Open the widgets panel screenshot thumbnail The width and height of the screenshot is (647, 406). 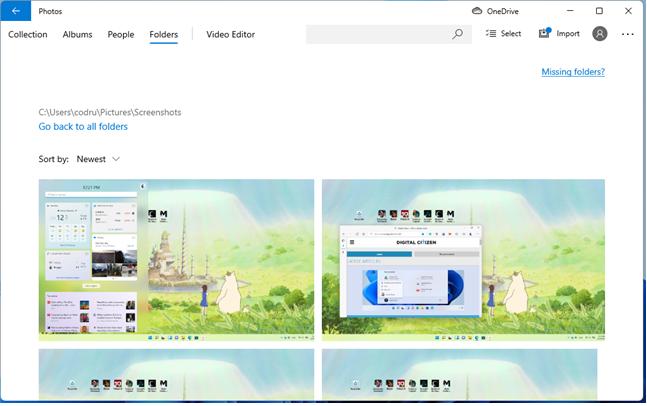(176, 260)
